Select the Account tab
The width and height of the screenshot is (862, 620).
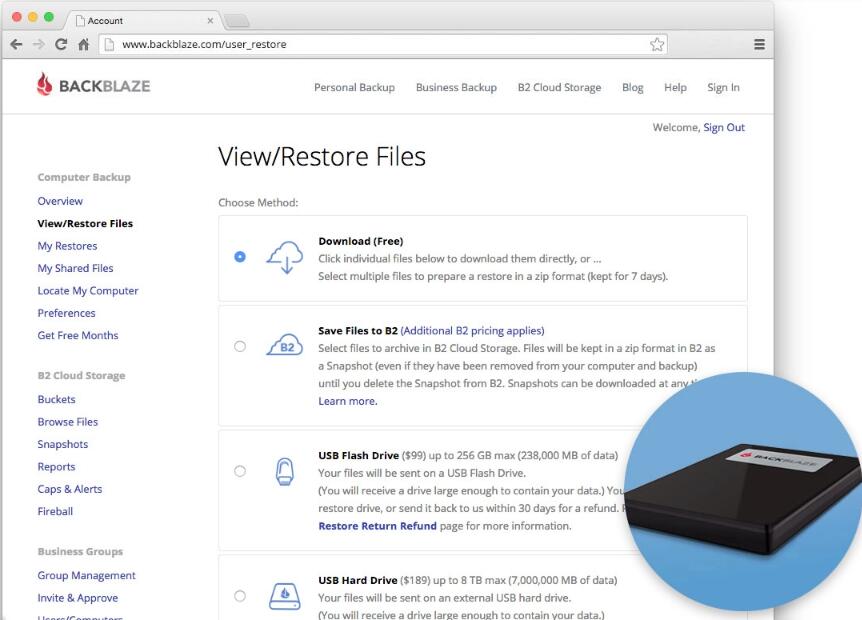click(143, 21)
